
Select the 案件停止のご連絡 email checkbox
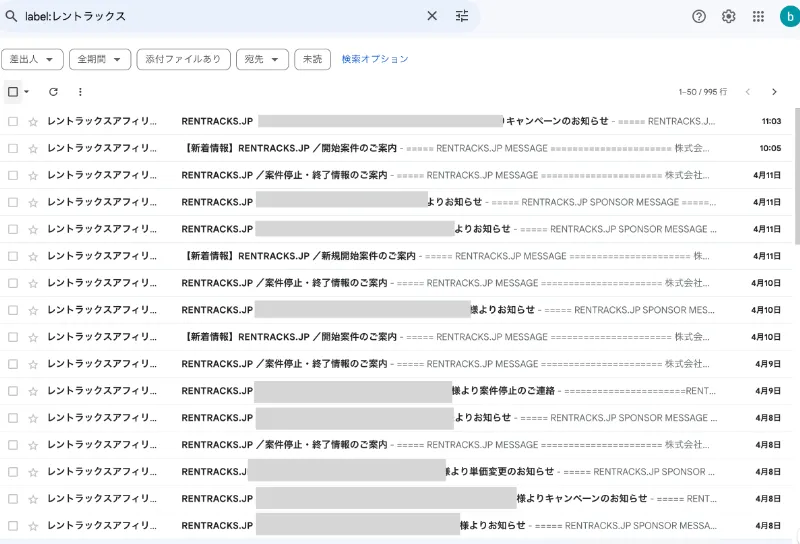[13, 391]
